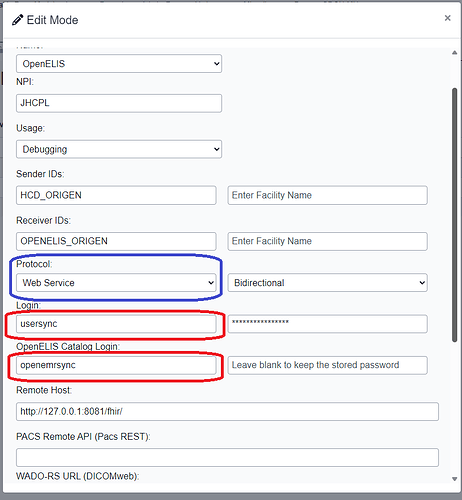
Task: Click the masked login password field
Action: coord(327,324)
